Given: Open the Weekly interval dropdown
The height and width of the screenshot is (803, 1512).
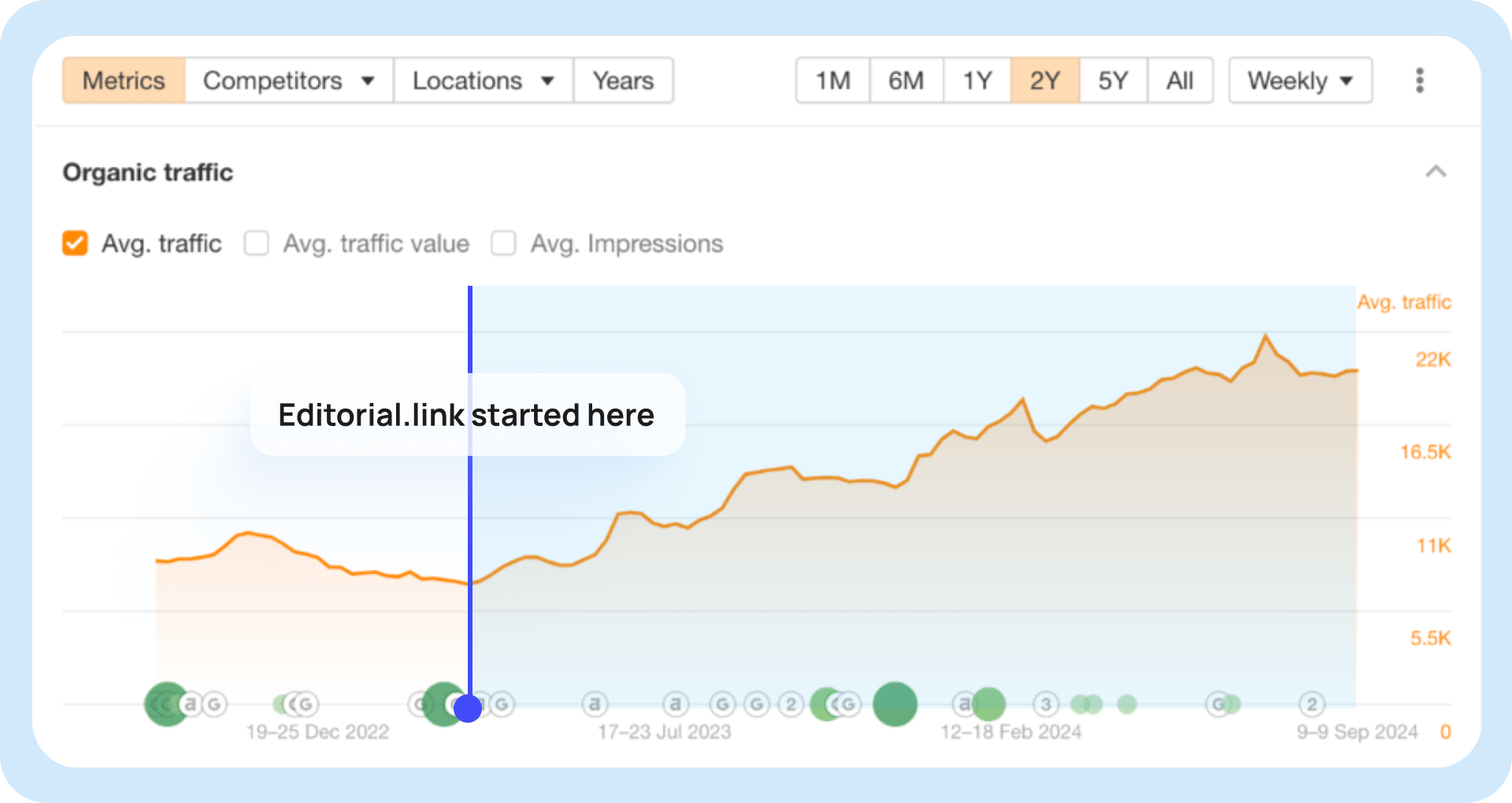Looking at the screenshot, I should 1300,80.
